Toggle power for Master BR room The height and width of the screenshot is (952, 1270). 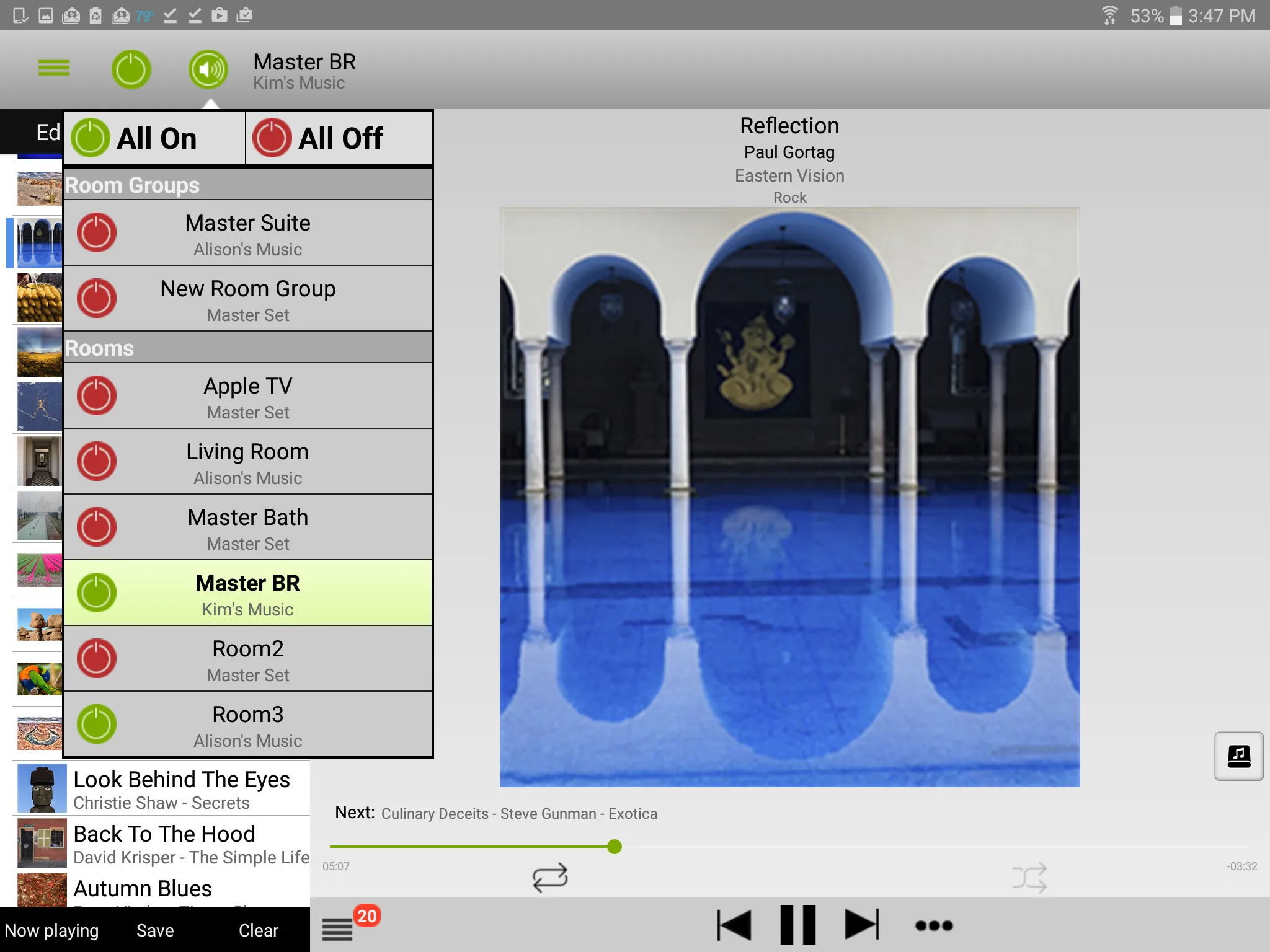97,593
